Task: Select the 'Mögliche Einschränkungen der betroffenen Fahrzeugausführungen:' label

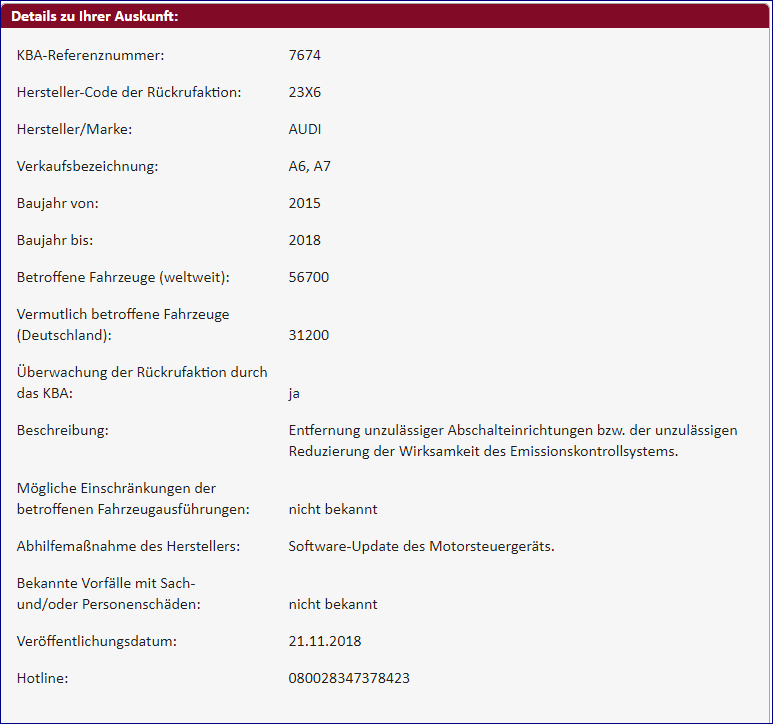Action: (133, 499)
